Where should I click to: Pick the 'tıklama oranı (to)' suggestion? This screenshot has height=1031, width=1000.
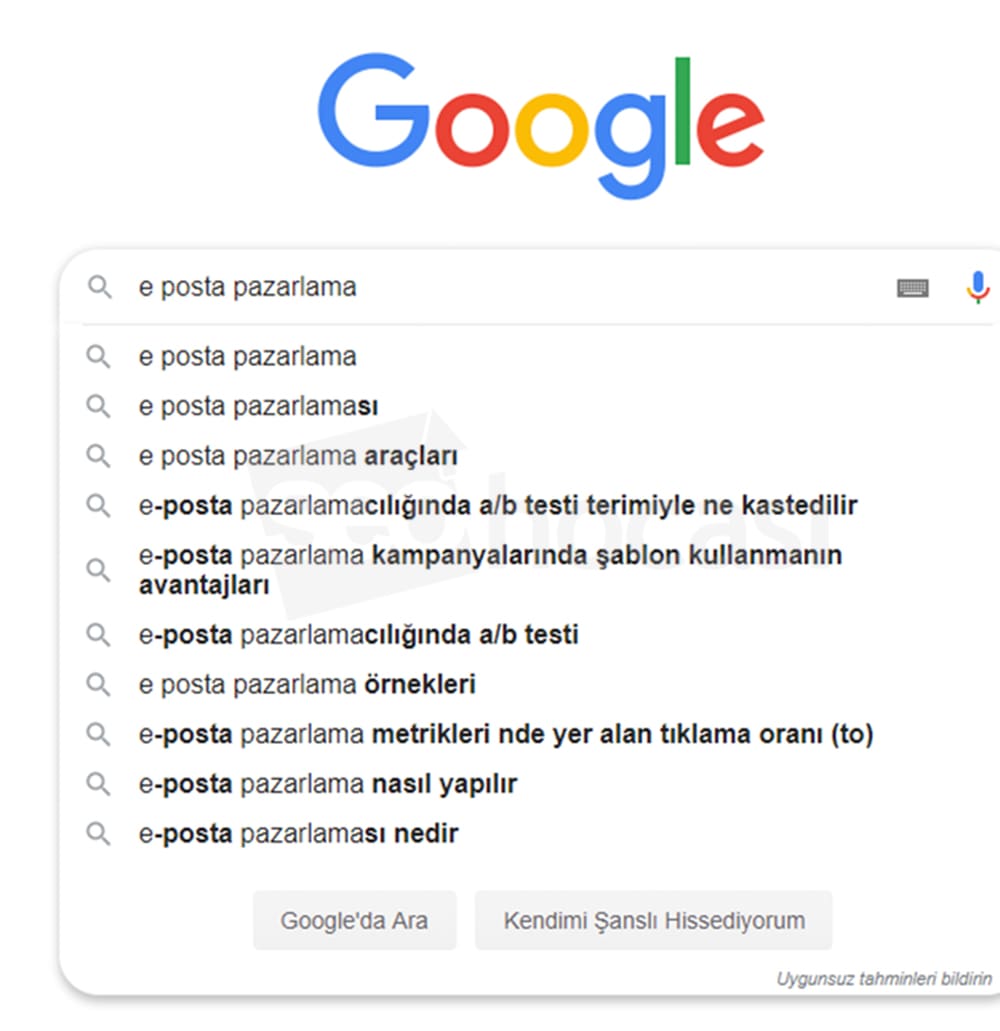tap(505, 735)
